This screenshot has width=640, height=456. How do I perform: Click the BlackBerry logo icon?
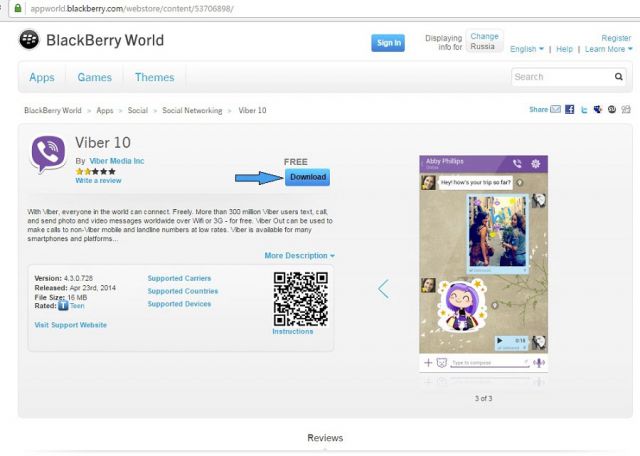click(29, 40)
